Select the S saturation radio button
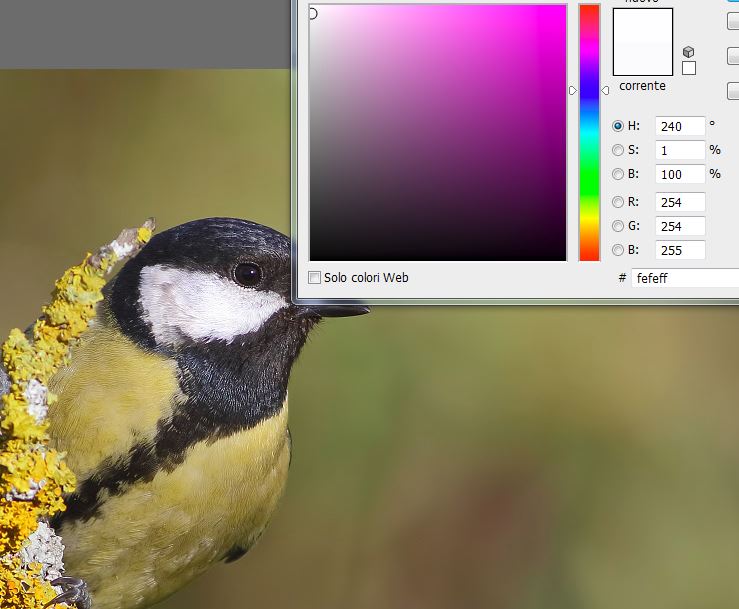 [x=617, y=150]
